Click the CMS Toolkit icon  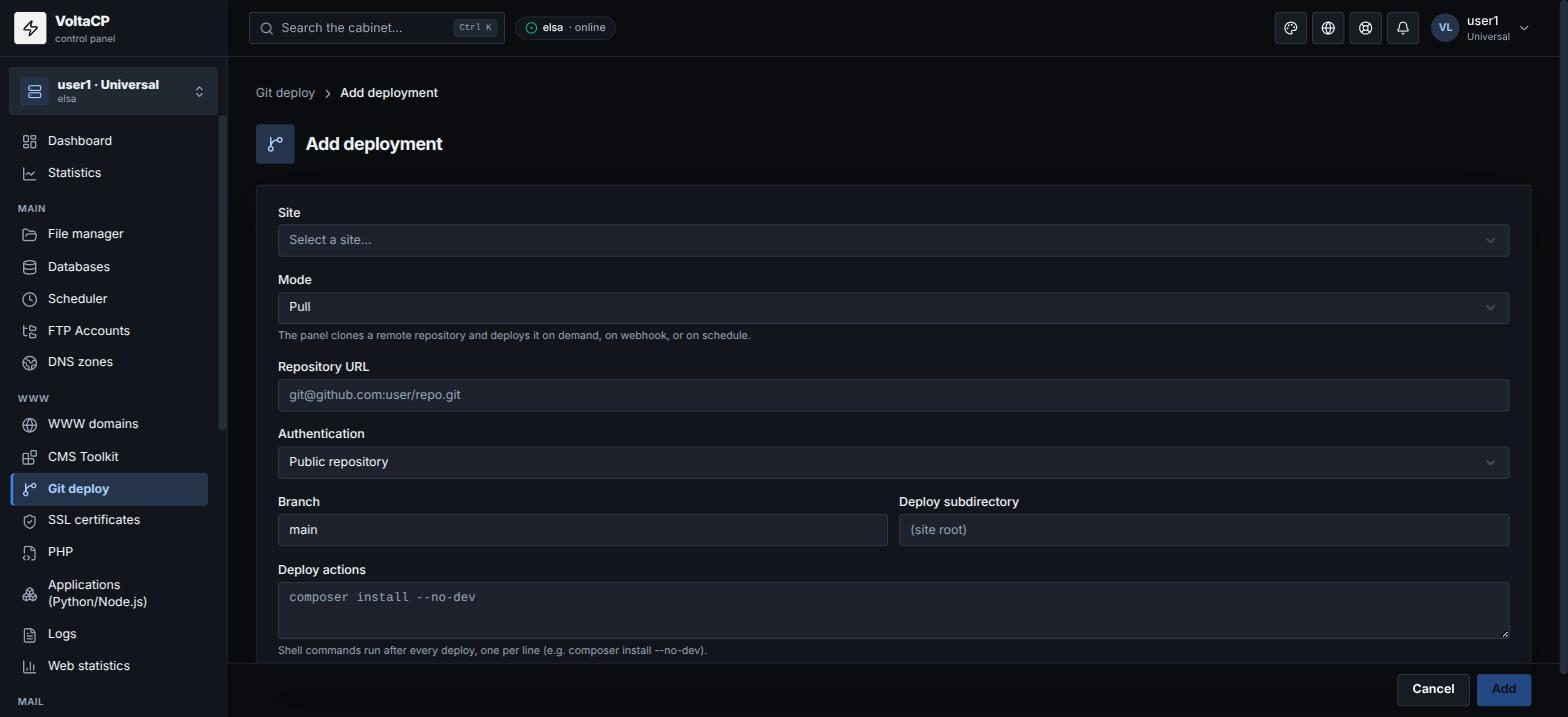(30, 457)
